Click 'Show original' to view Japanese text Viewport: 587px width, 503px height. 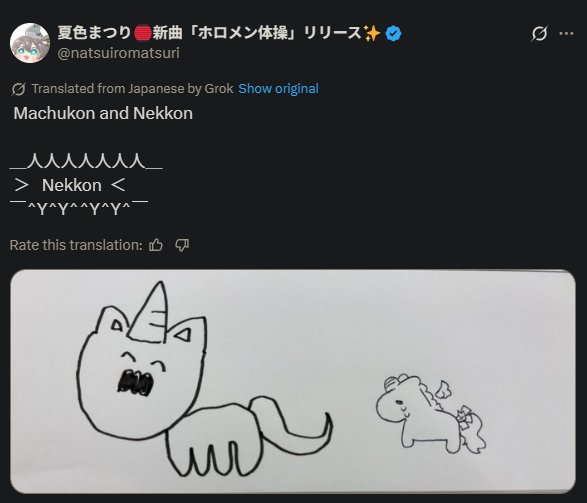tap(279, 89)
